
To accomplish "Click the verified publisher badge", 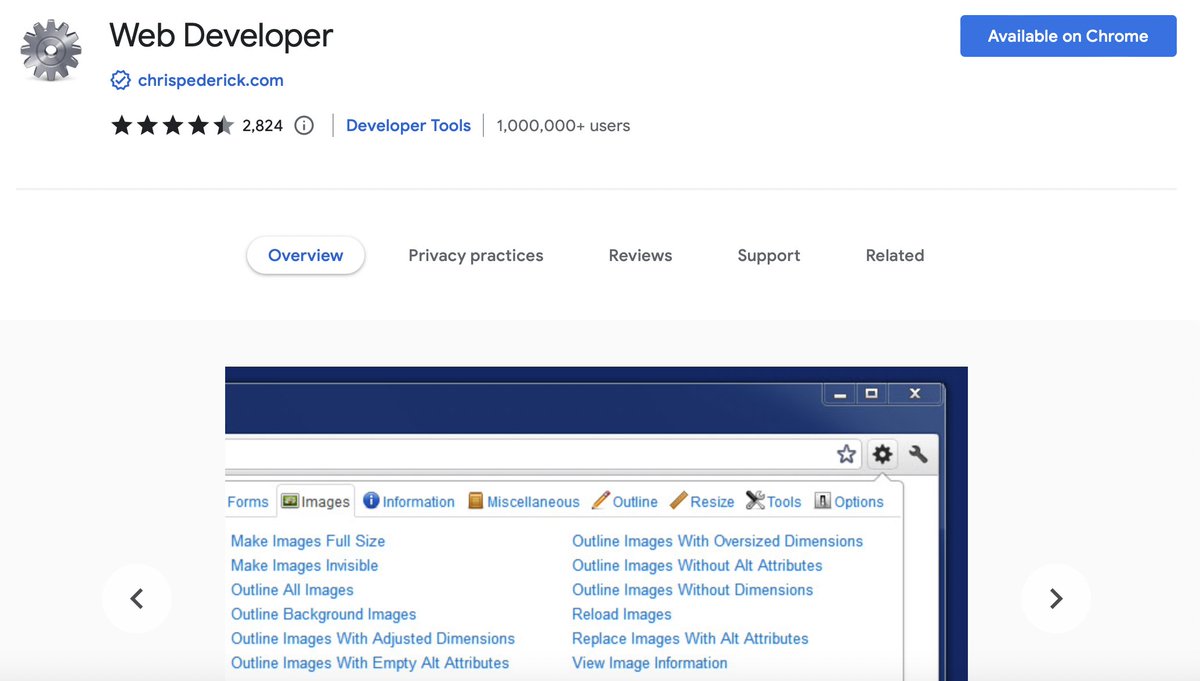I will click(x=120, y=80).
